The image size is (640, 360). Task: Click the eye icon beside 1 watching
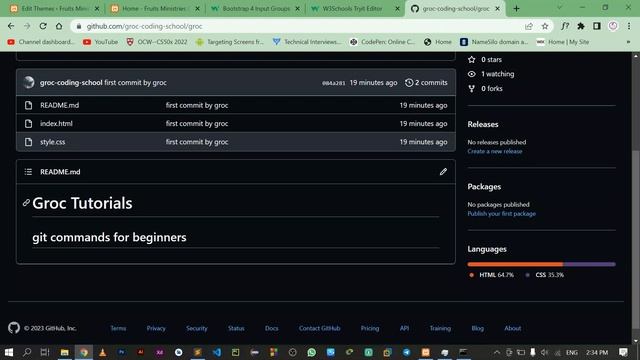pyautogui.click(x=471, y=74)
